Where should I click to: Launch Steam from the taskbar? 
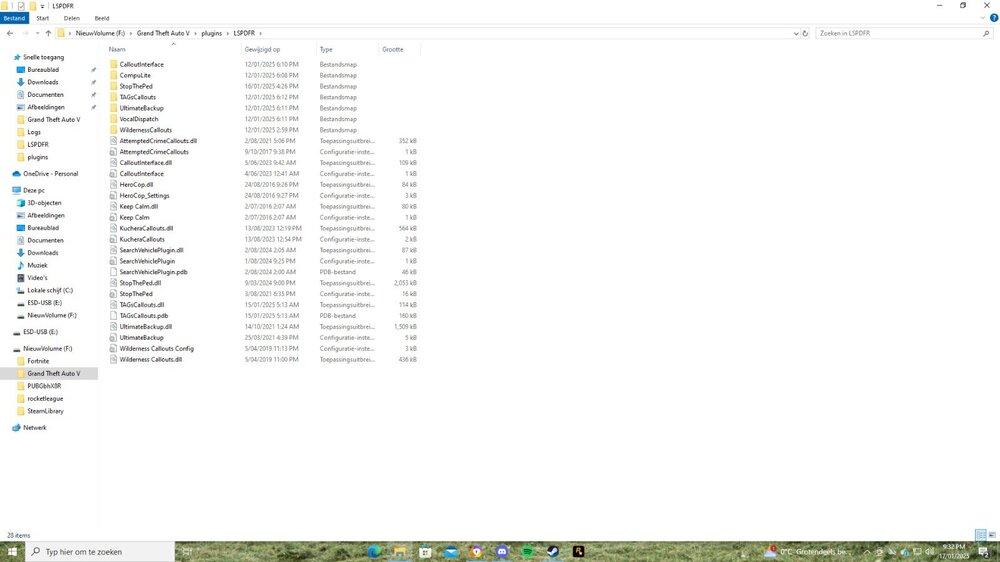tap(553, 552)
